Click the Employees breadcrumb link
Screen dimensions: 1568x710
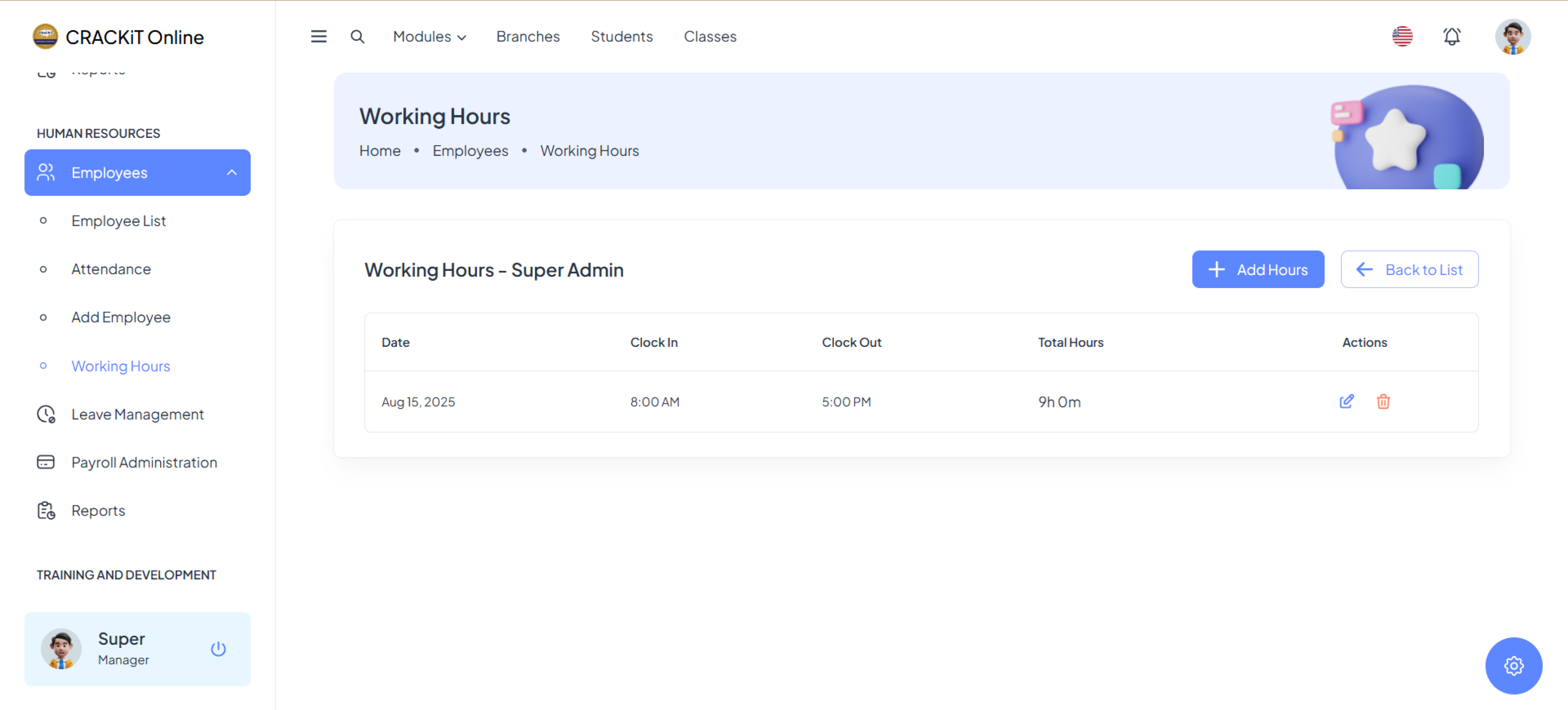coord(470,151)
